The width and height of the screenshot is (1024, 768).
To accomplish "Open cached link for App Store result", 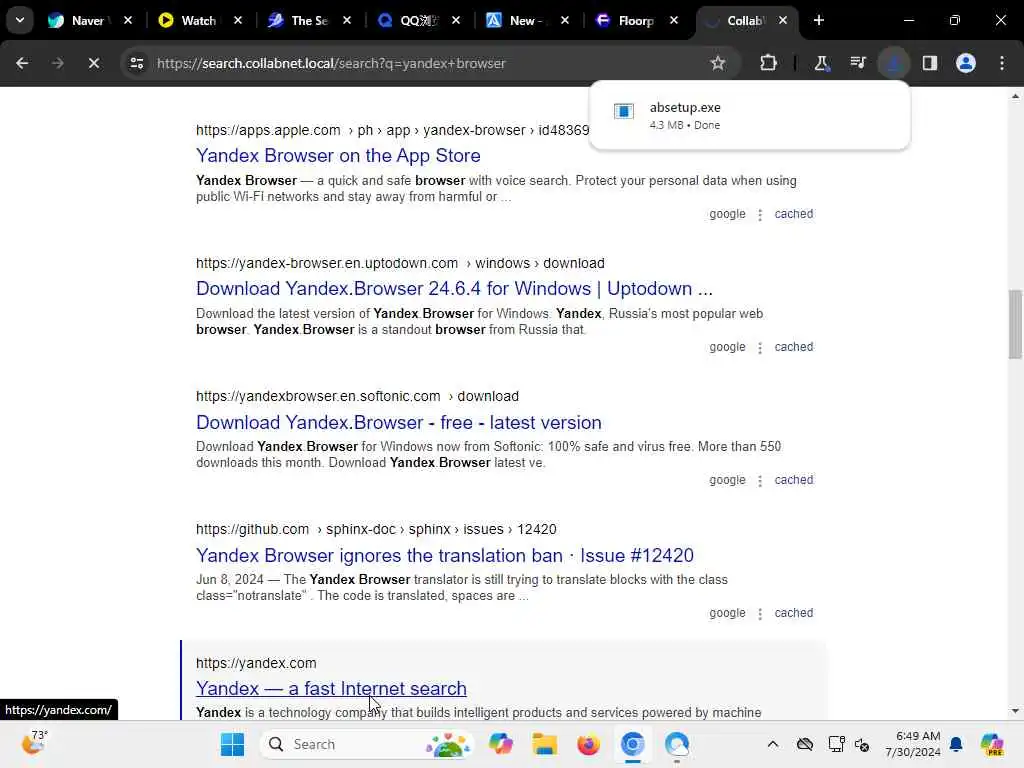I will coord(793,214).
